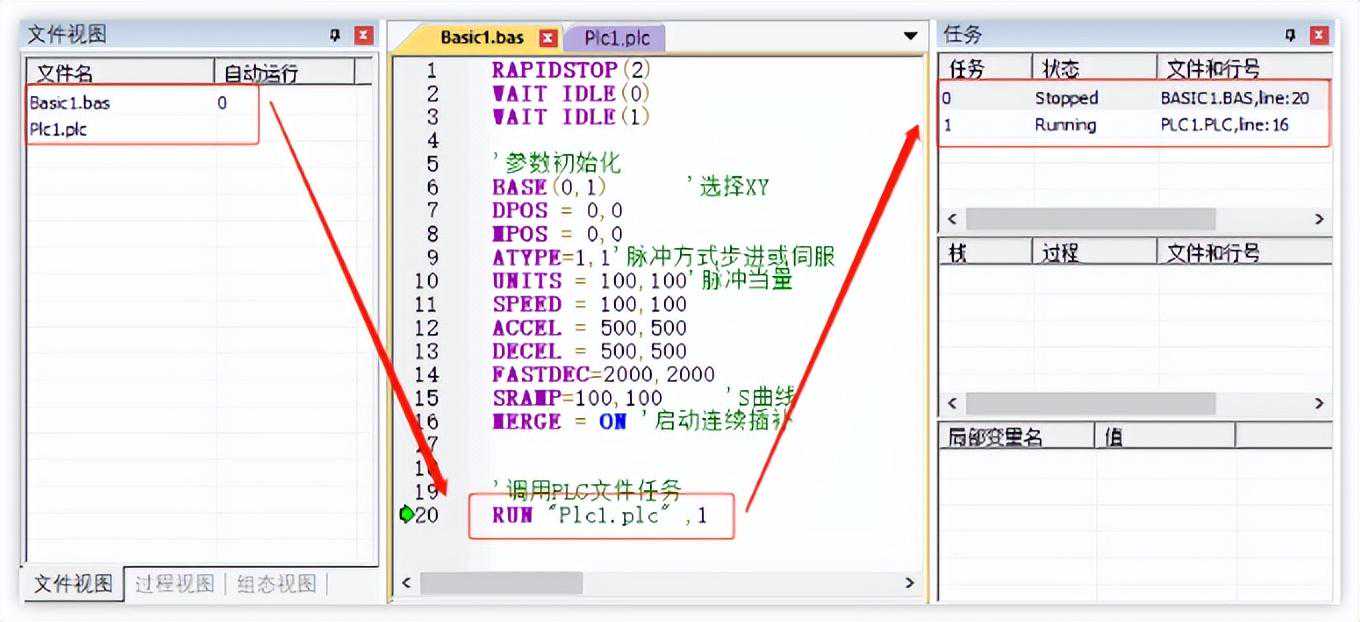Select Plc1.plc in the file list
This screenshot has width=1360, height=622.
pyautogui.click(x=58, y=129)
